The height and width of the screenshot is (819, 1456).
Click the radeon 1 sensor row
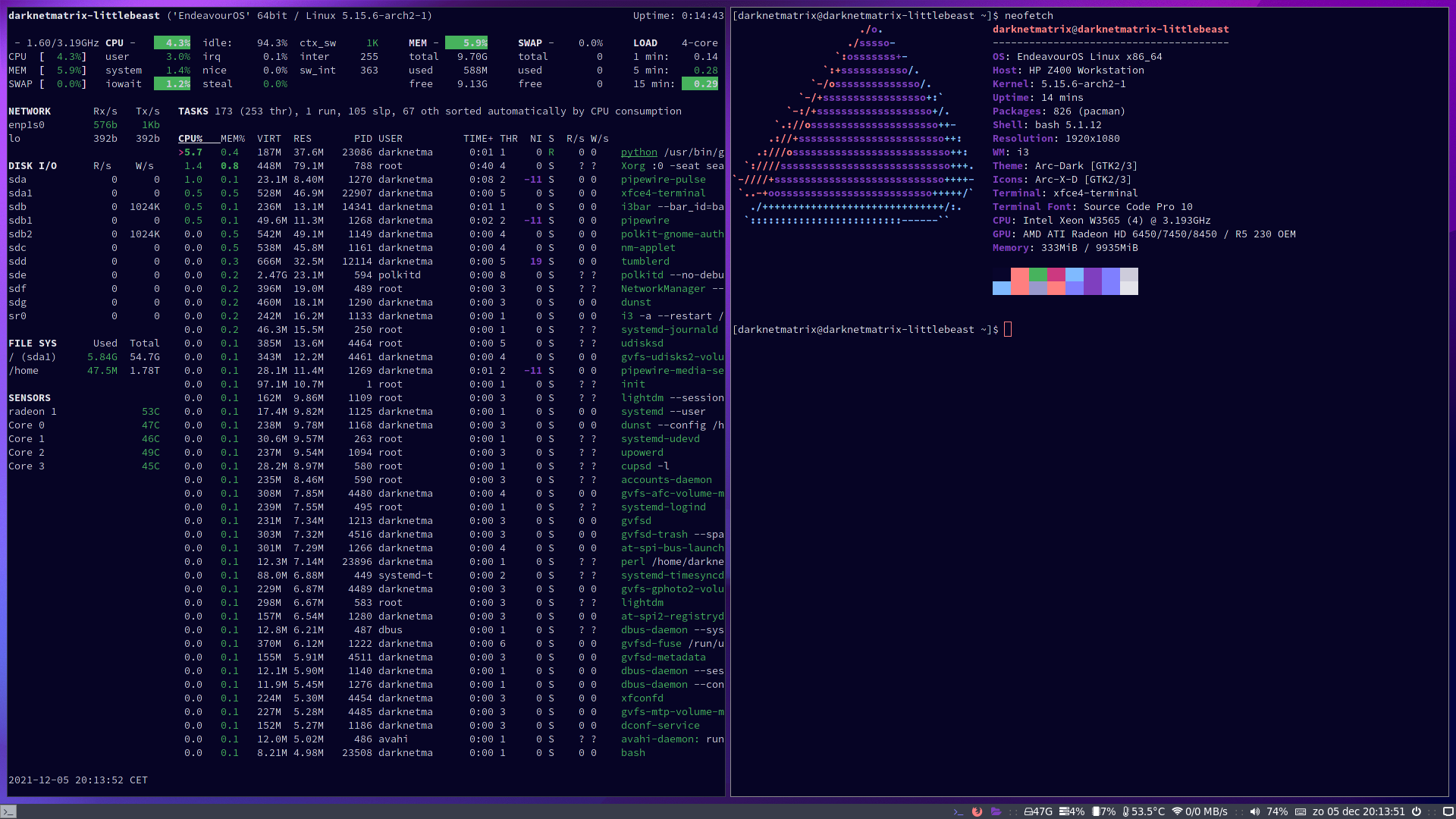pyautogui.click(x=84, y=412)
